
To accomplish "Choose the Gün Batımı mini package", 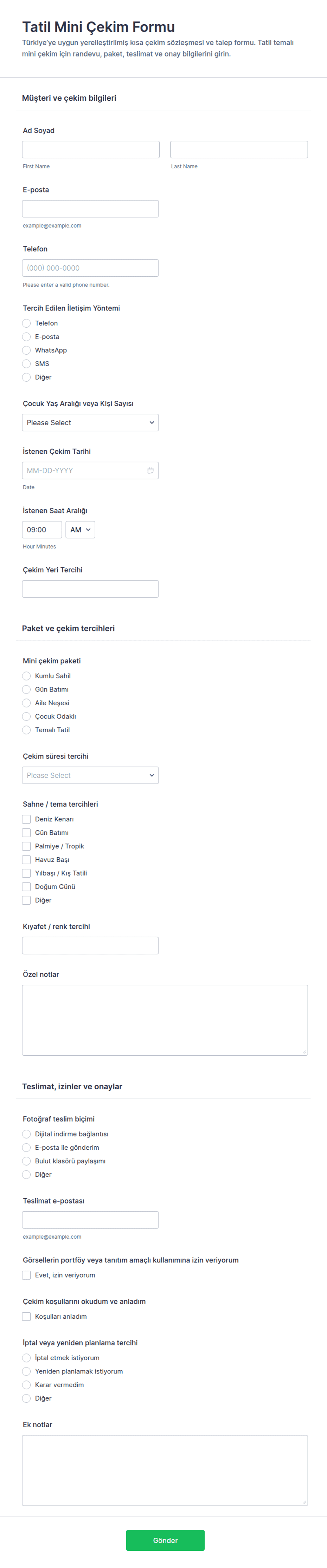I will [x=26, y=690].
